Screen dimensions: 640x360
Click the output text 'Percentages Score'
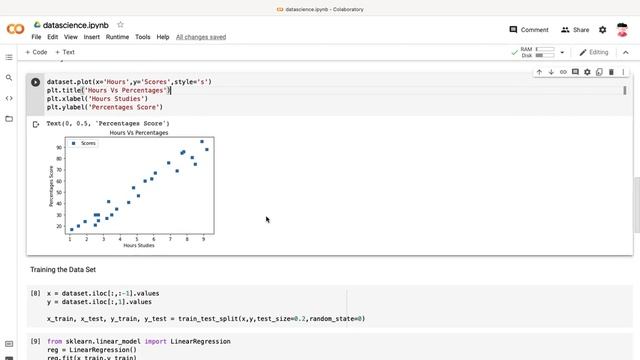tap(108, 123)
